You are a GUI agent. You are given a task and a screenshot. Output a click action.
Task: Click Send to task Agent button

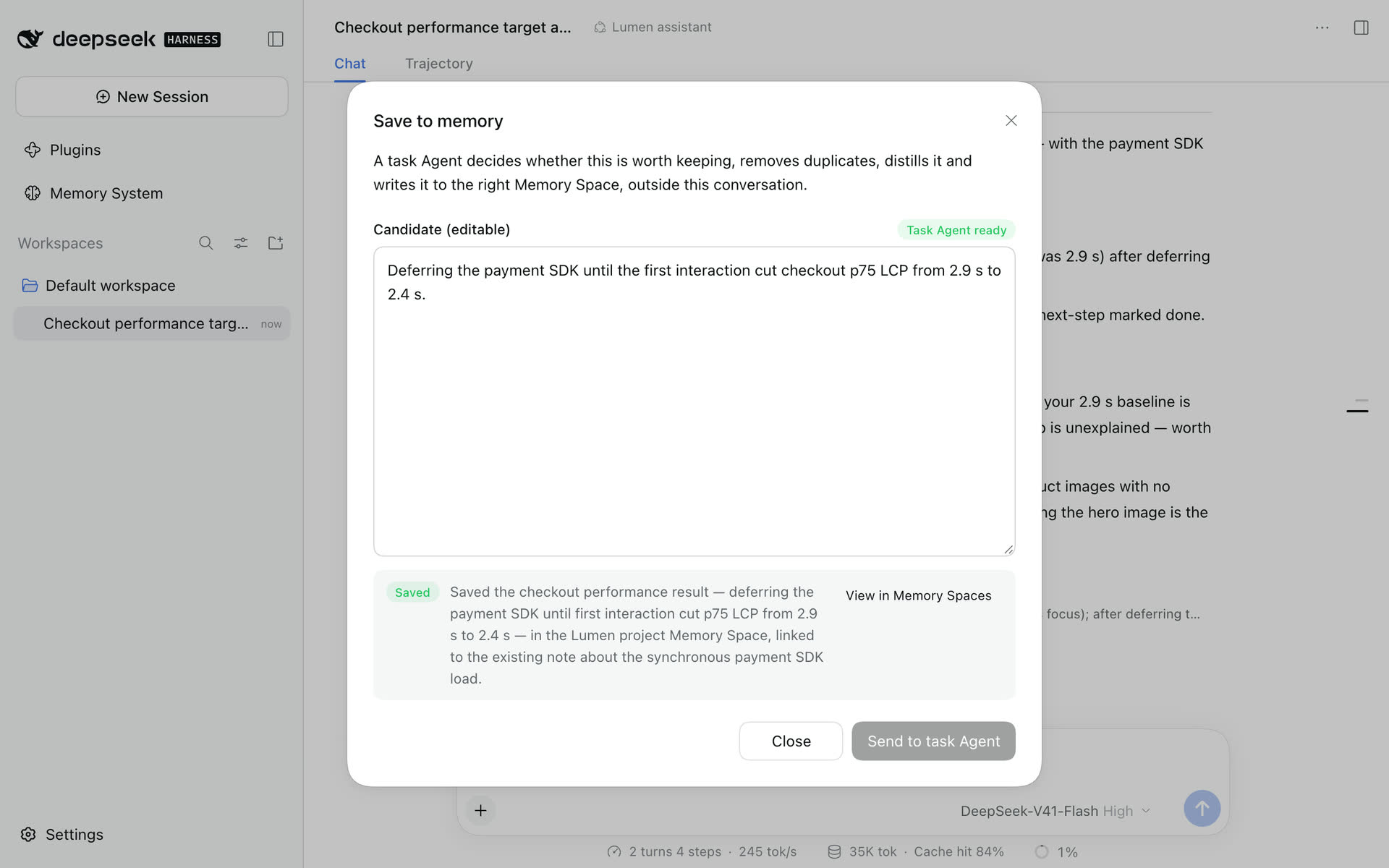click(933, 741)
